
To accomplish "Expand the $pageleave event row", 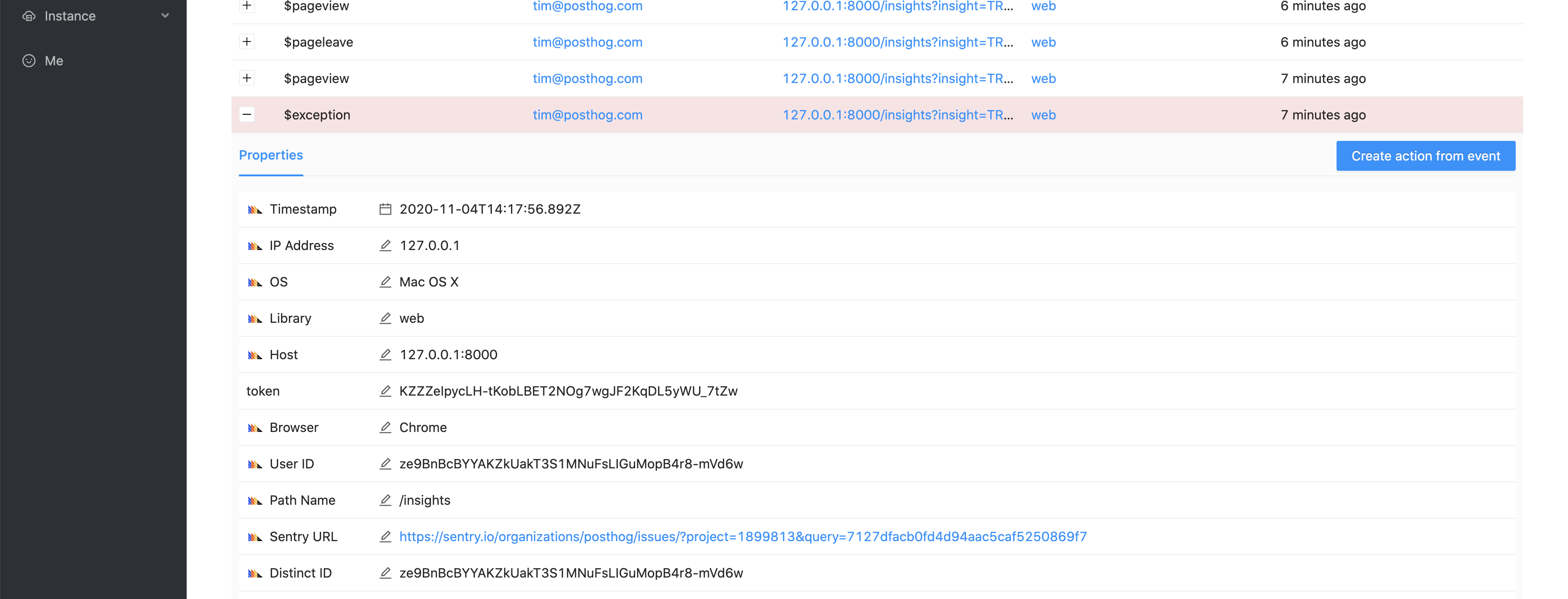I will (x=247, y=41).
